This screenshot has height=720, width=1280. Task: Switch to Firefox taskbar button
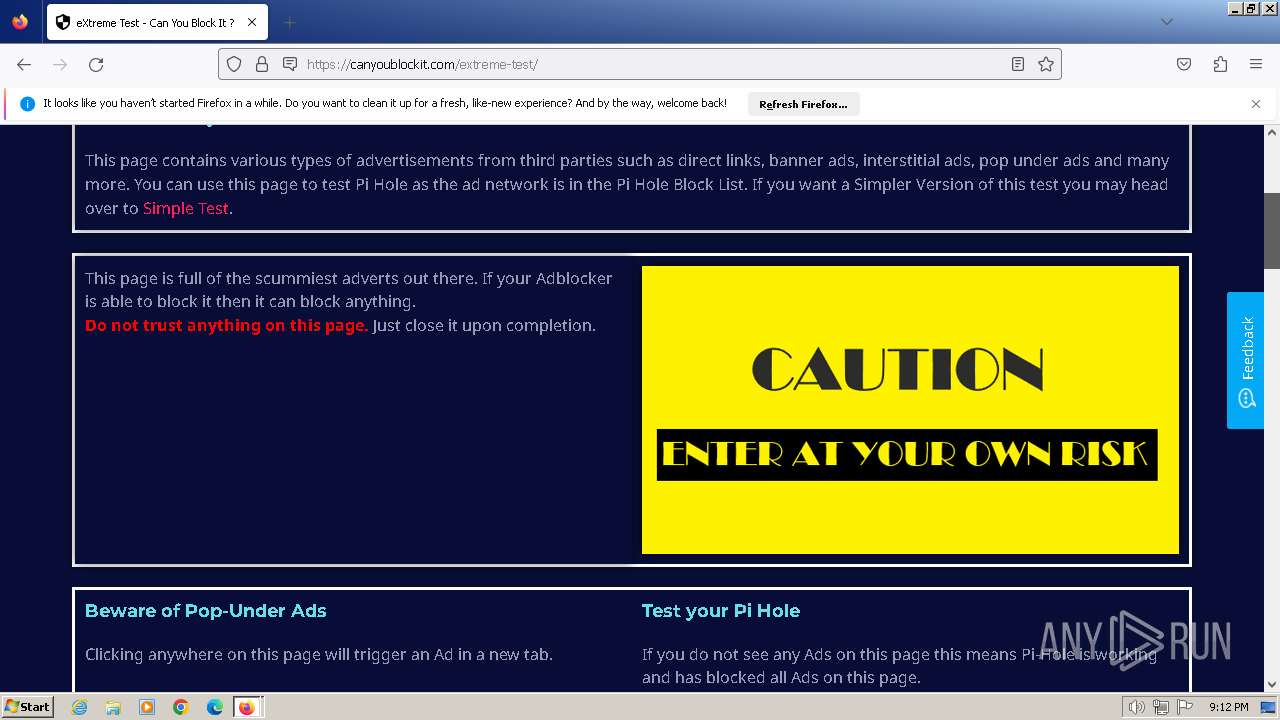pyautogui.click(x=247, y=707)
